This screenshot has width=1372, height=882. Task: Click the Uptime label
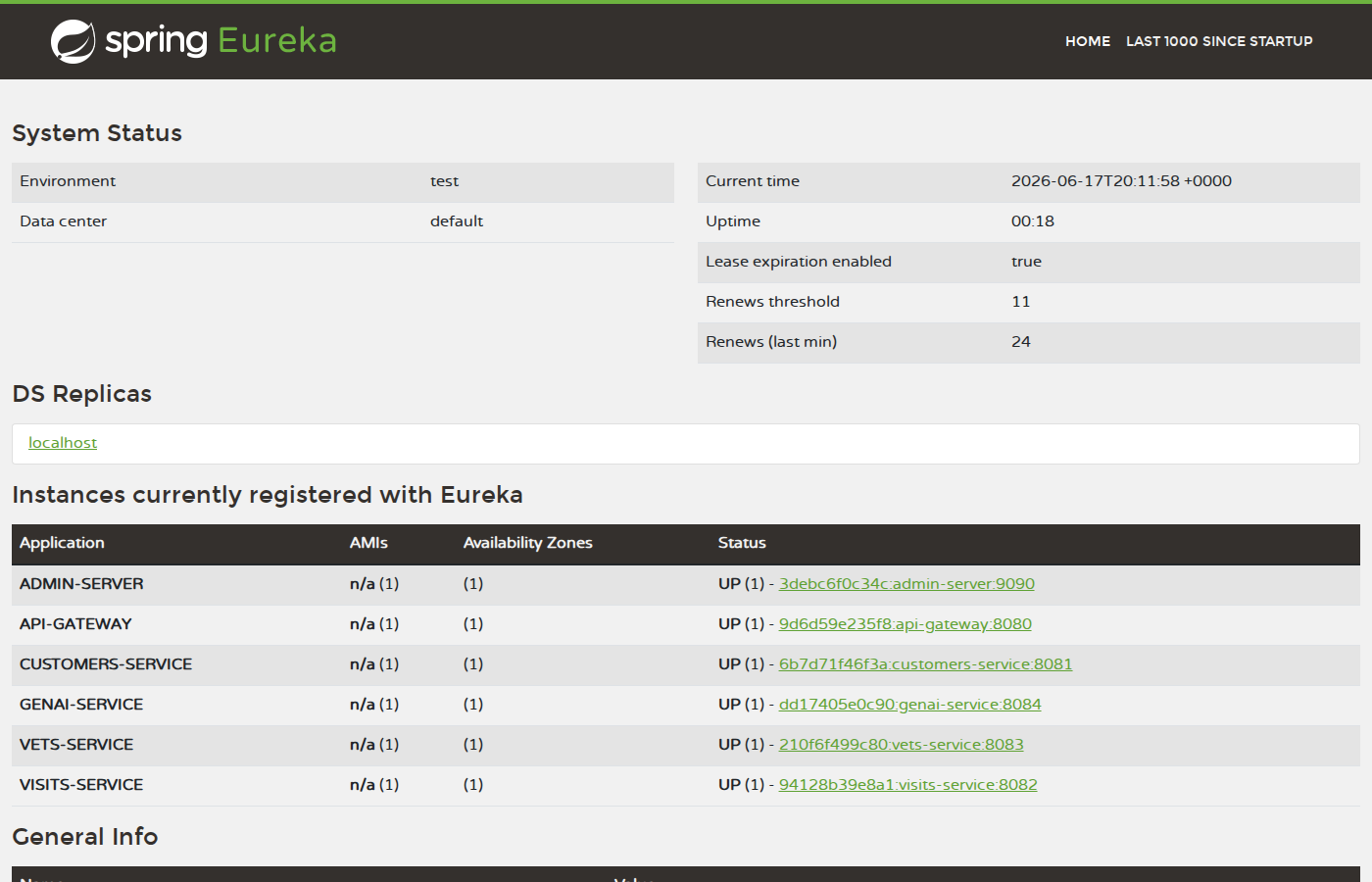(x=733, y=221)
